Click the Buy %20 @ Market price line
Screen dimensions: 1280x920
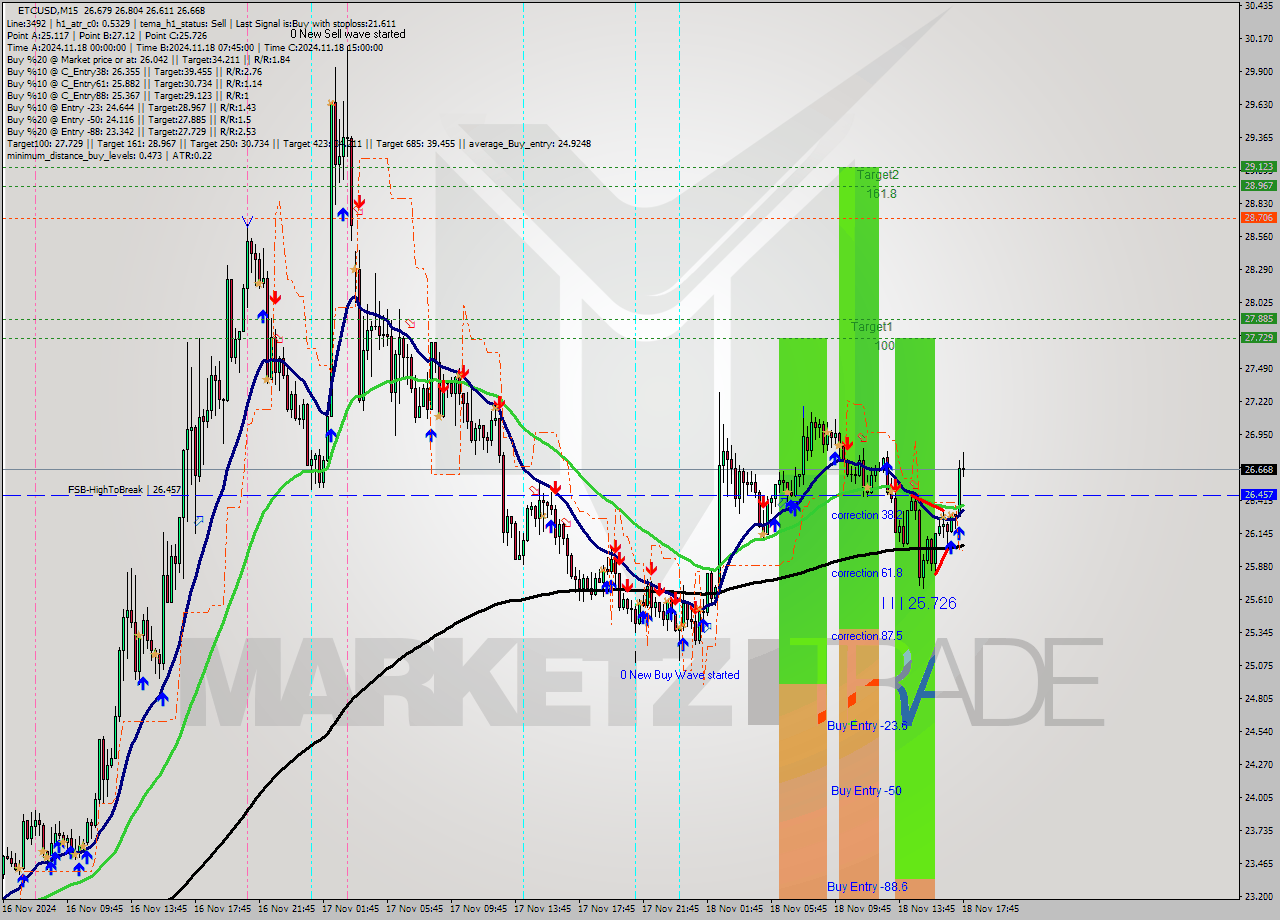pyautogui.click(x=148, y=59)
